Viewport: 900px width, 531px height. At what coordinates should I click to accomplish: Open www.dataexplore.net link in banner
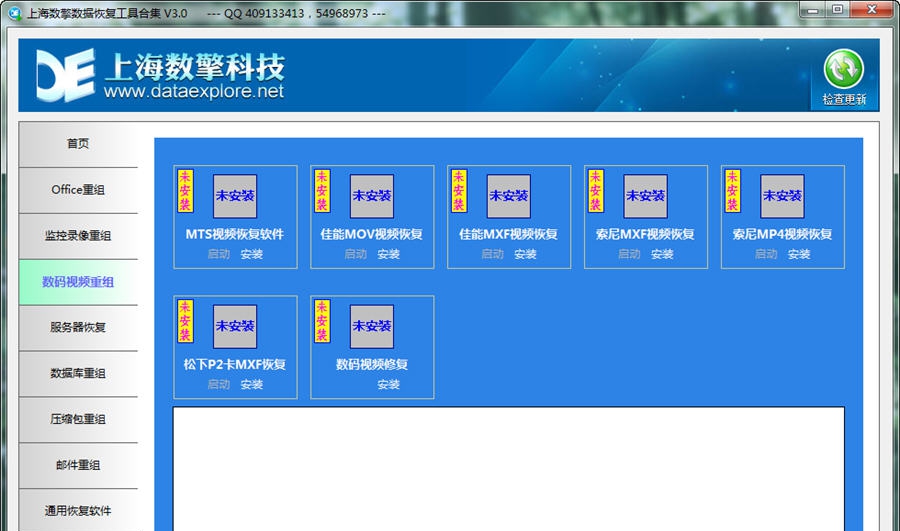(193, 91)
